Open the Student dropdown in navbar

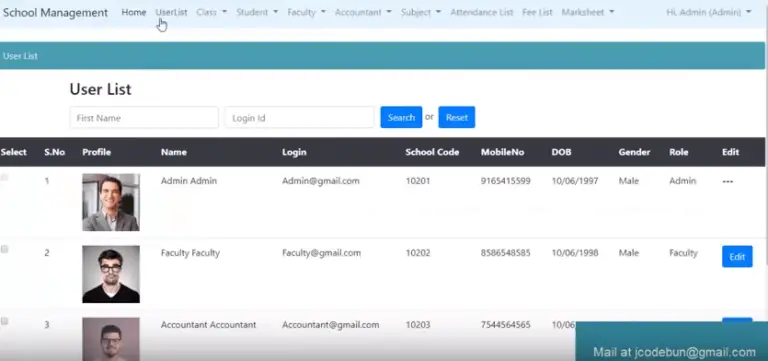point(257,12)
